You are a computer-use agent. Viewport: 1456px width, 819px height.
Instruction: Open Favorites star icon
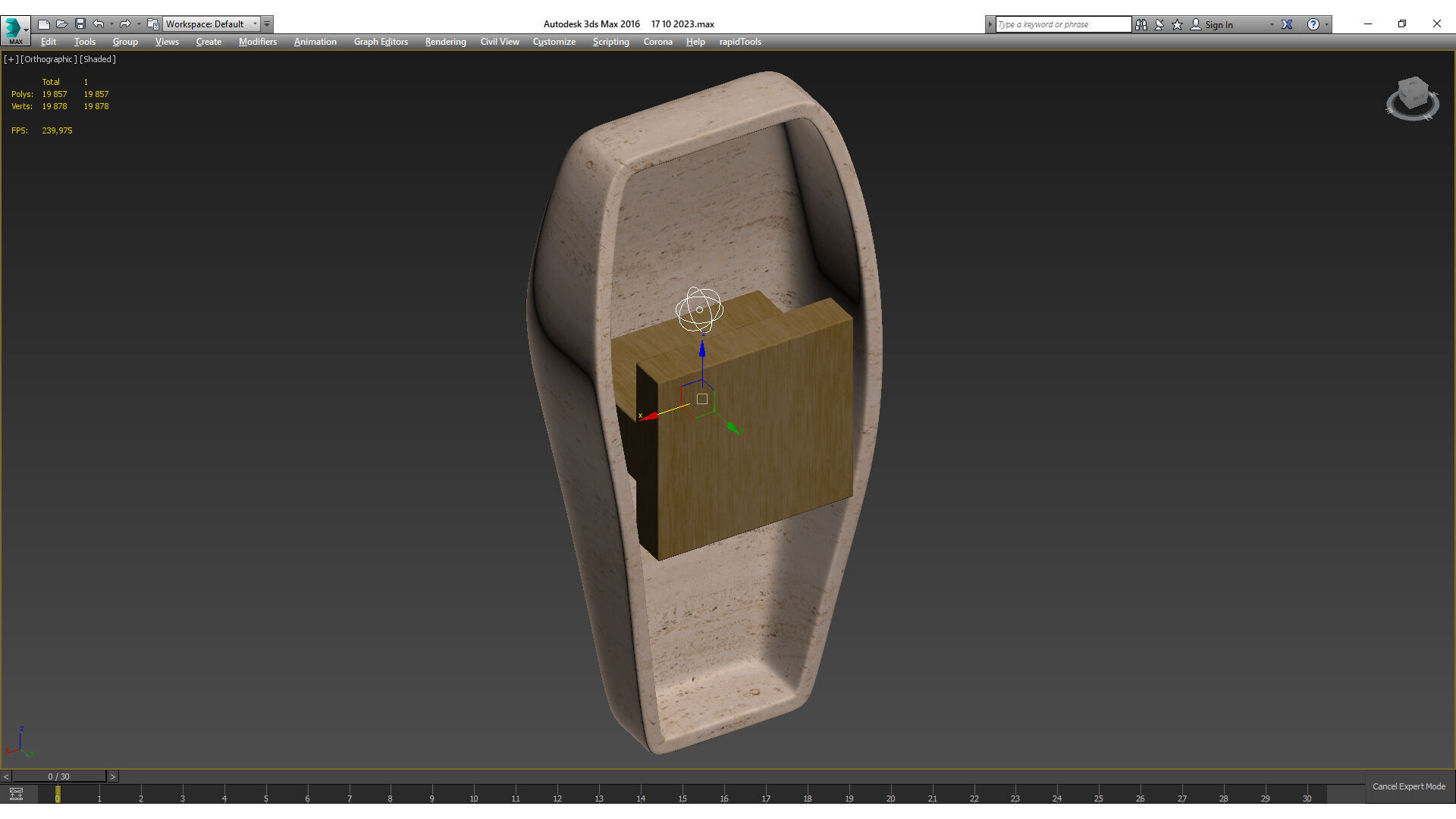1178,24
